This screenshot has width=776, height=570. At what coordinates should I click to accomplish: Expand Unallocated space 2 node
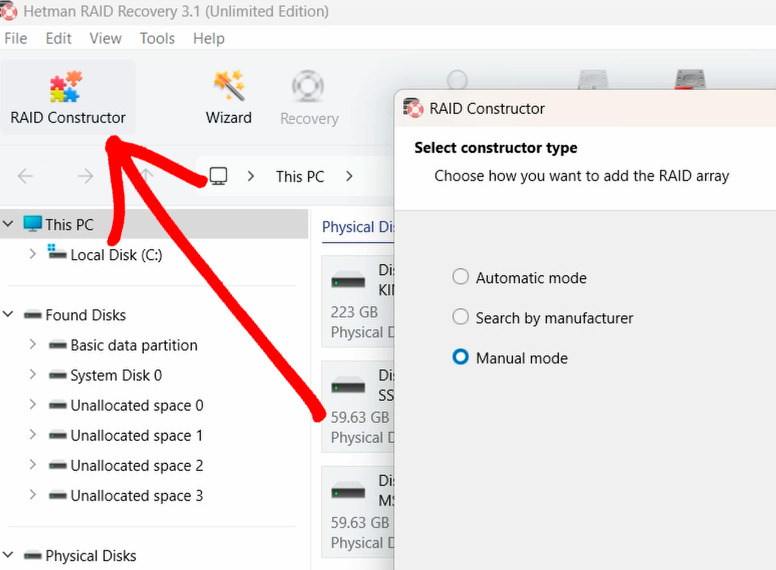(33, 465)
